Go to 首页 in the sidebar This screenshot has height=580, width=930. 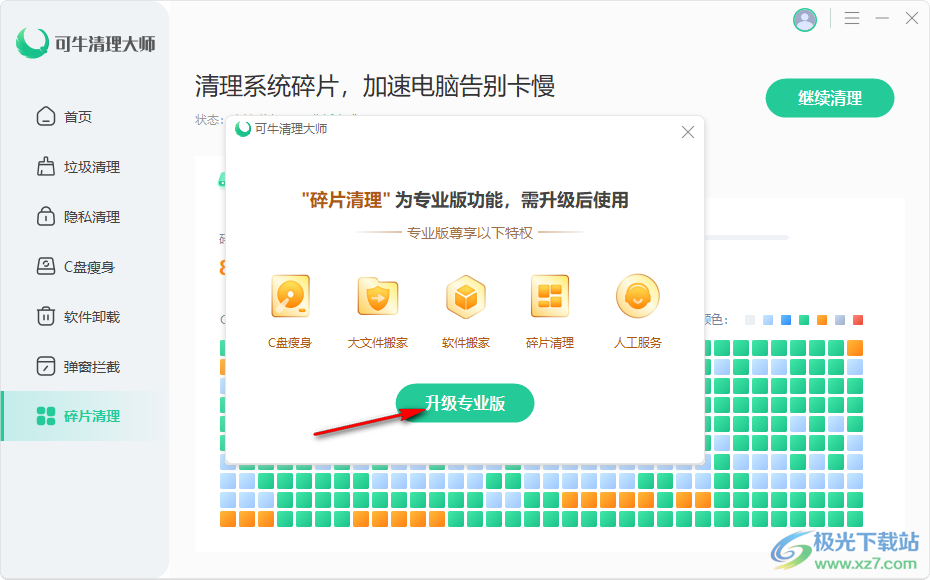[x=78, y=117]
